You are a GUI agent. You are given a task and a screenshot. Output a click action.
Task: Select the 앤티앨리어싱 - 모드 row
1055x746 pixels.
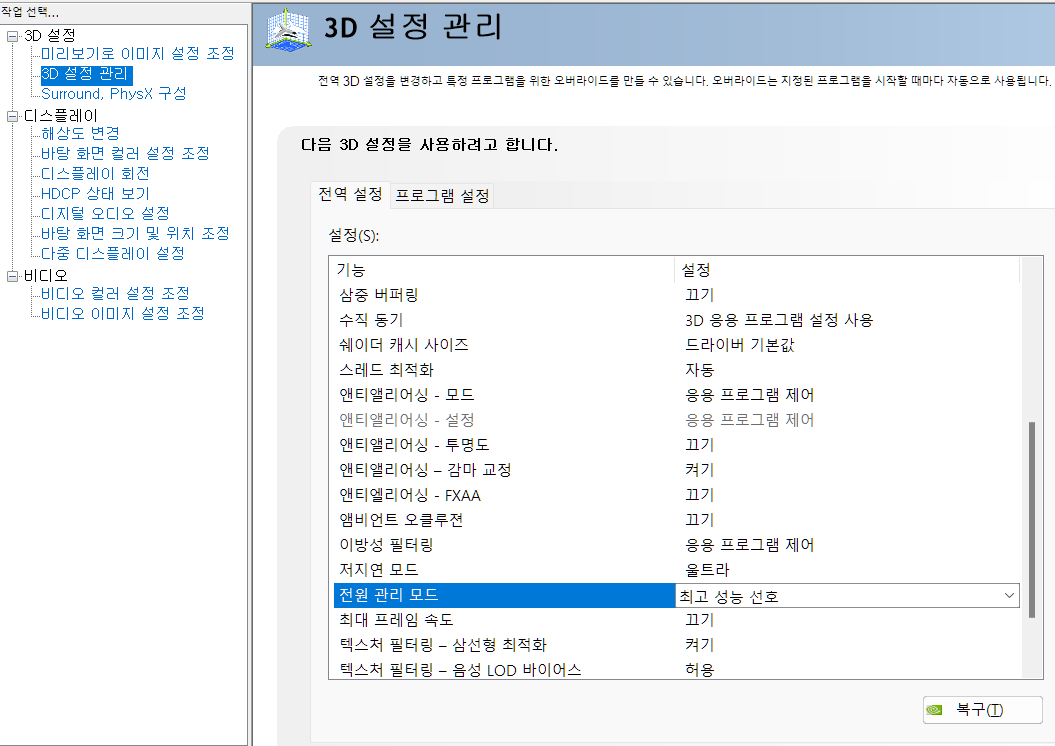point(676,394)
